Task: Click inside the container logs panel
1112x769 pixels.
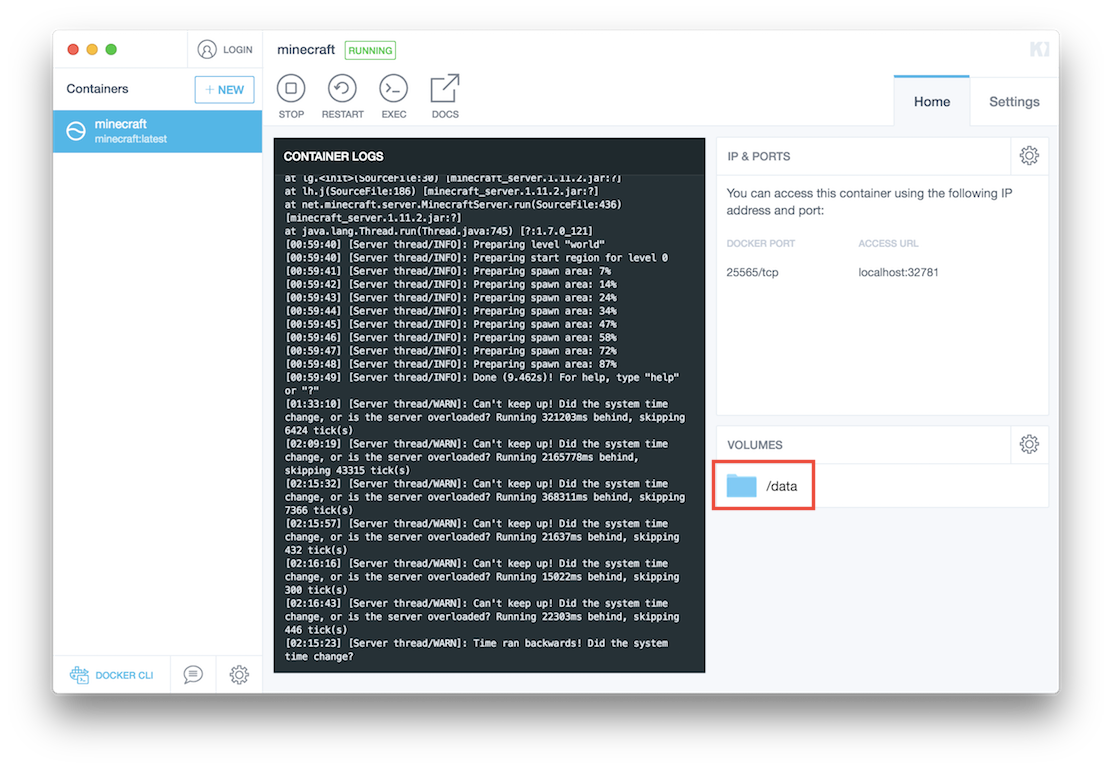Action: (489, 420)
